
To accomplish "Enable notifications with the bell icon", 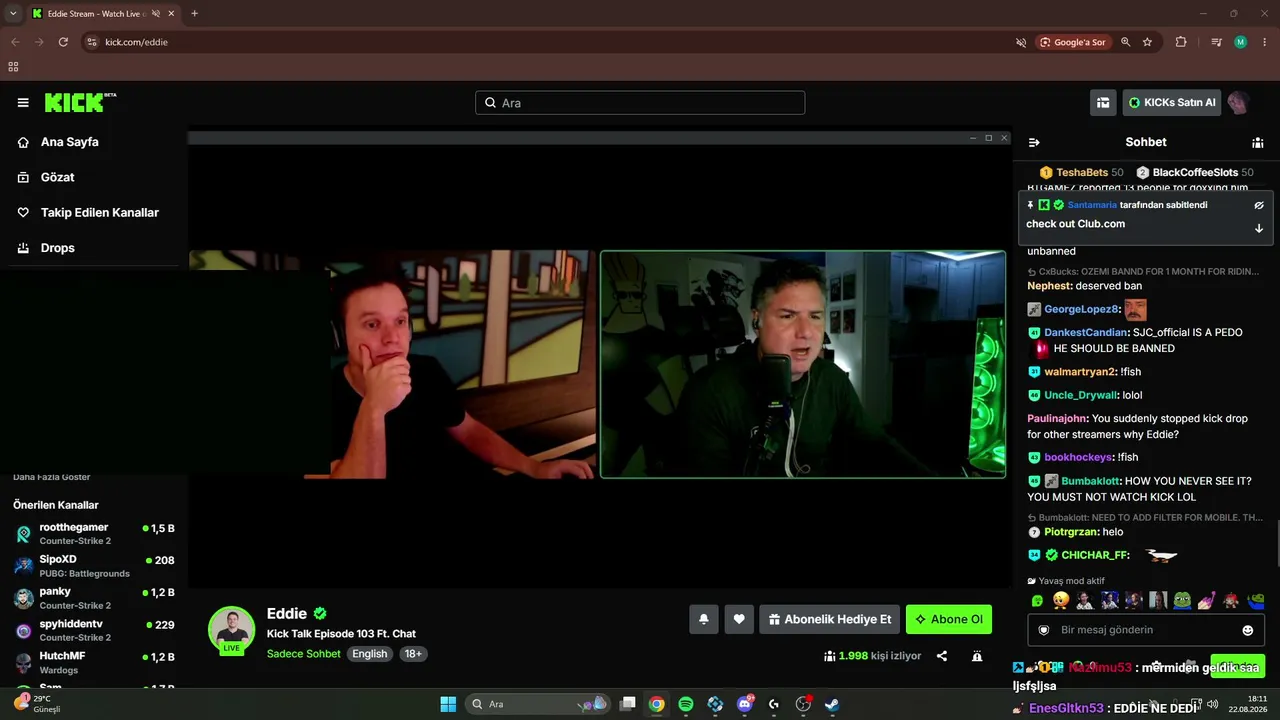I will click(x=704, y=619).
